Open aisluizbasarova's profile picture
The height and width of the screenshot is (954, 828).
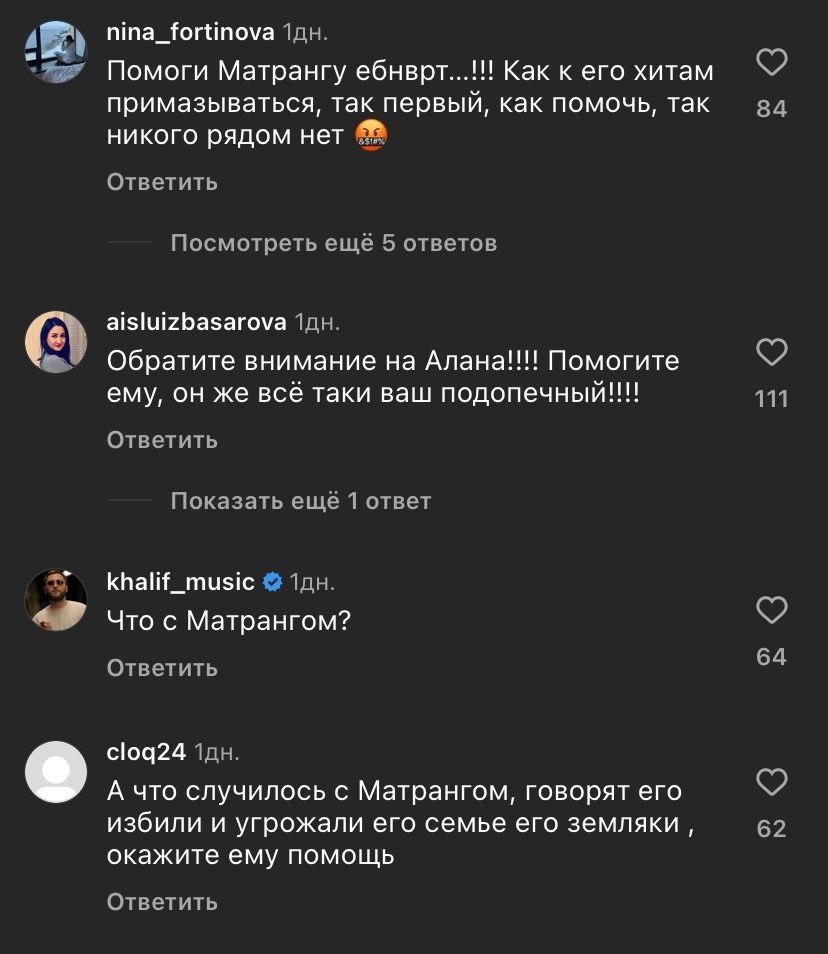55,341
